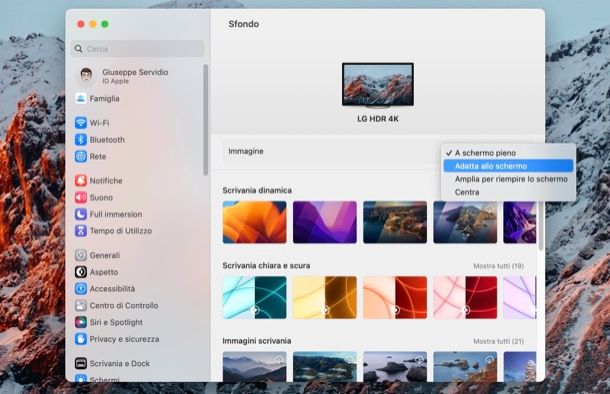
Task: Click the Privacy e sicurezza hand icon
Action: point(81,339)
